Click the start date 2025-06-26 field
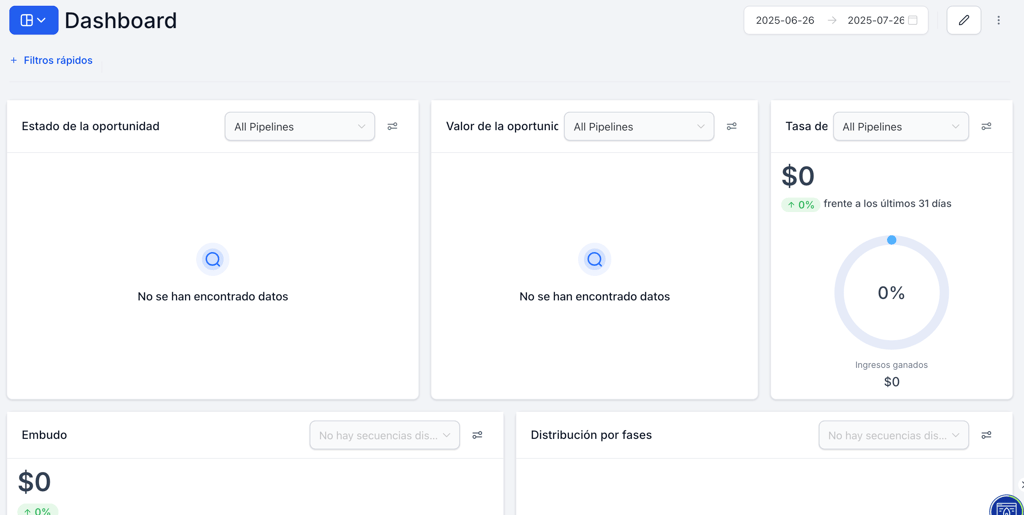This screenshot has width=1024, height=515. point(785,20)
